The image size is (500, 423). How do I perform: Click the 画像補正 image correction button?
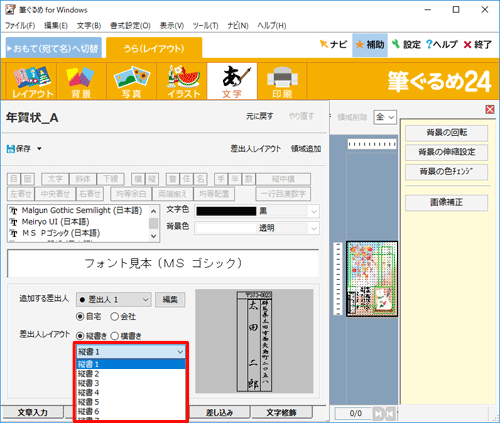pyautogui.click(x=447, y=202)
